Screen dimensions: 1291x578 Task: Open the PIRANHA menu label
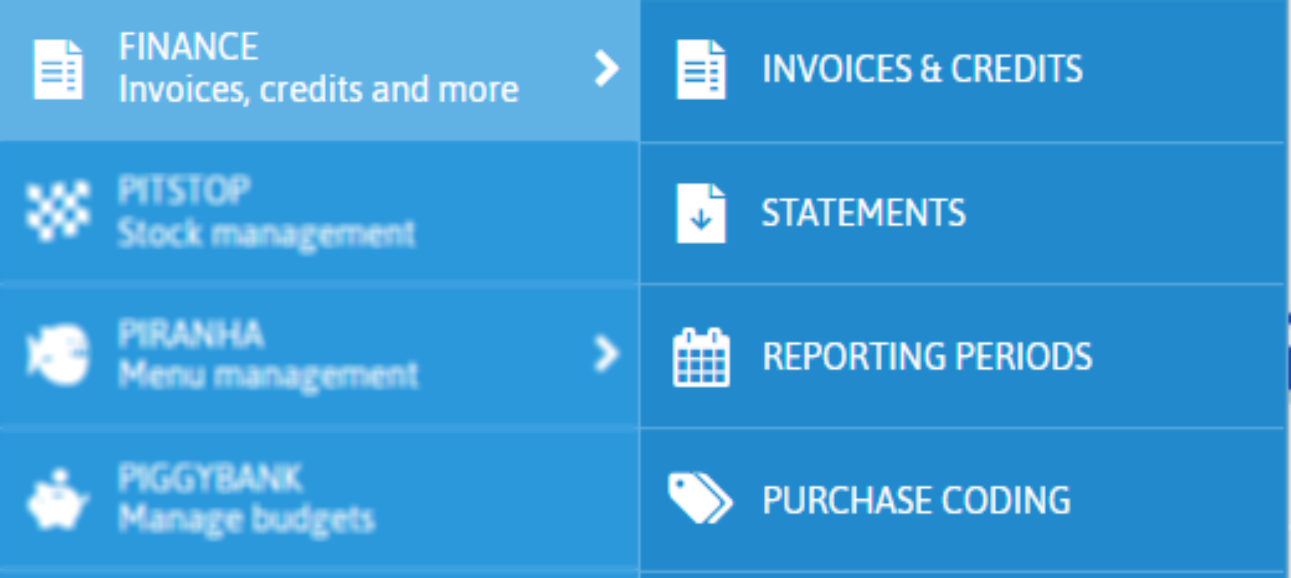190,334
